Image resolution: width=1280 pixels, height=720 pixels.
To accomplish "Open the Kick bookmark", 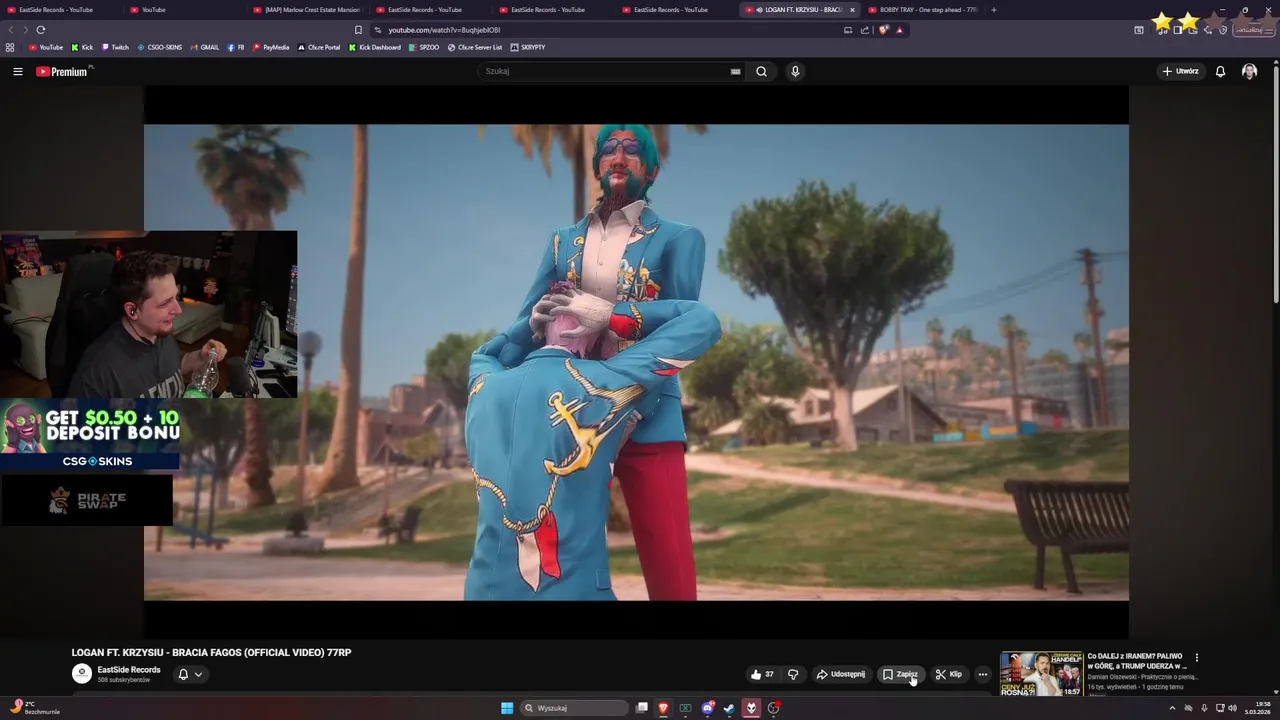I will (x=82, y=47).
